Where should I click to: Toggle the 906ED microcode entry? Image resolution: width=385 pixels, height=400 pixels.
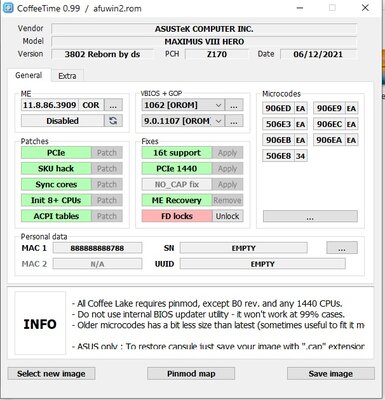tap(285, 108)
